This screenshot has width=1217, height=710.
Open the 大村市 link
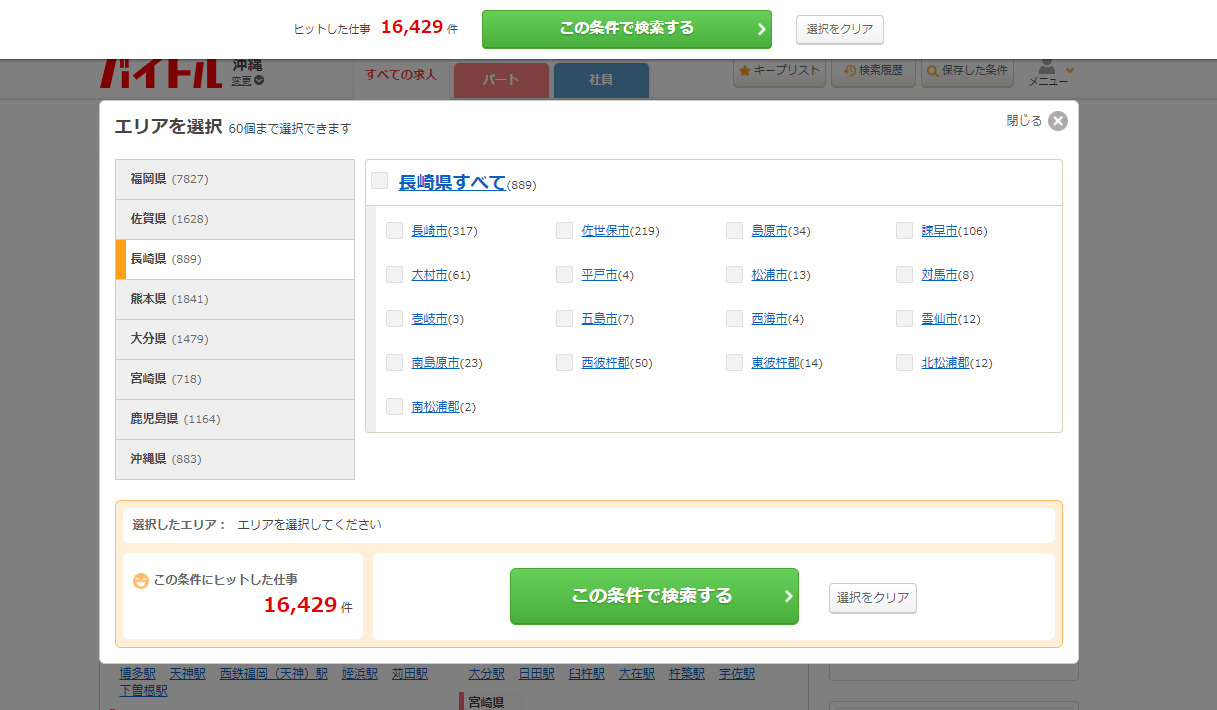coord(430,275)
